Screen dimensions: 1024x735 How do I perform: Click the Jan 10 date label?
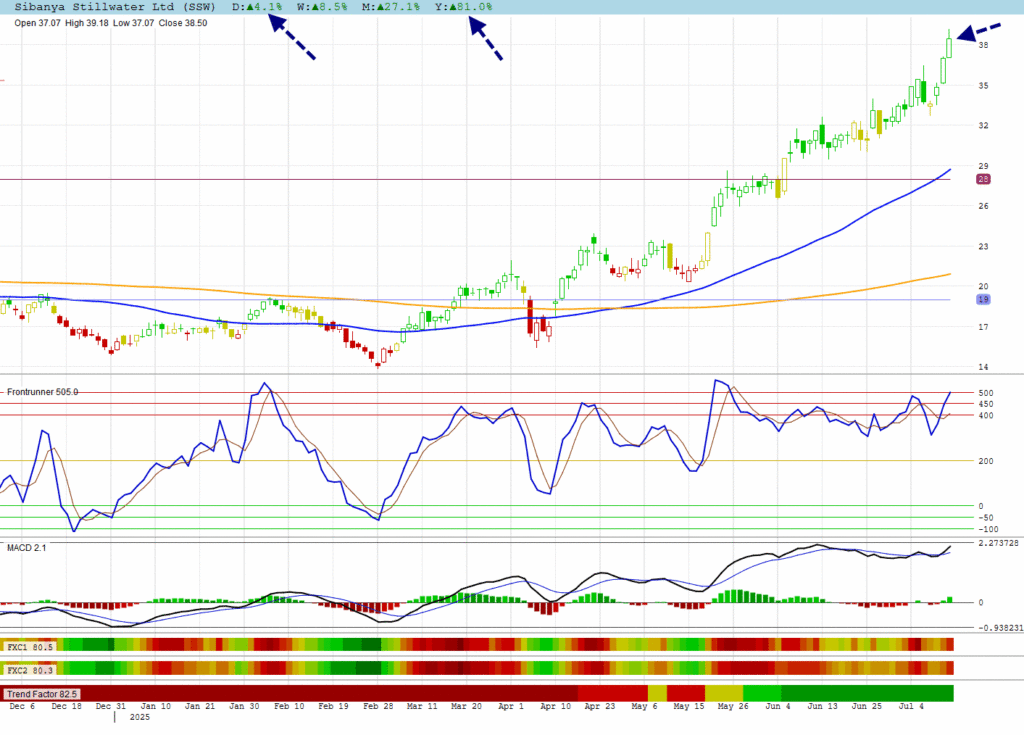[155, 706]
